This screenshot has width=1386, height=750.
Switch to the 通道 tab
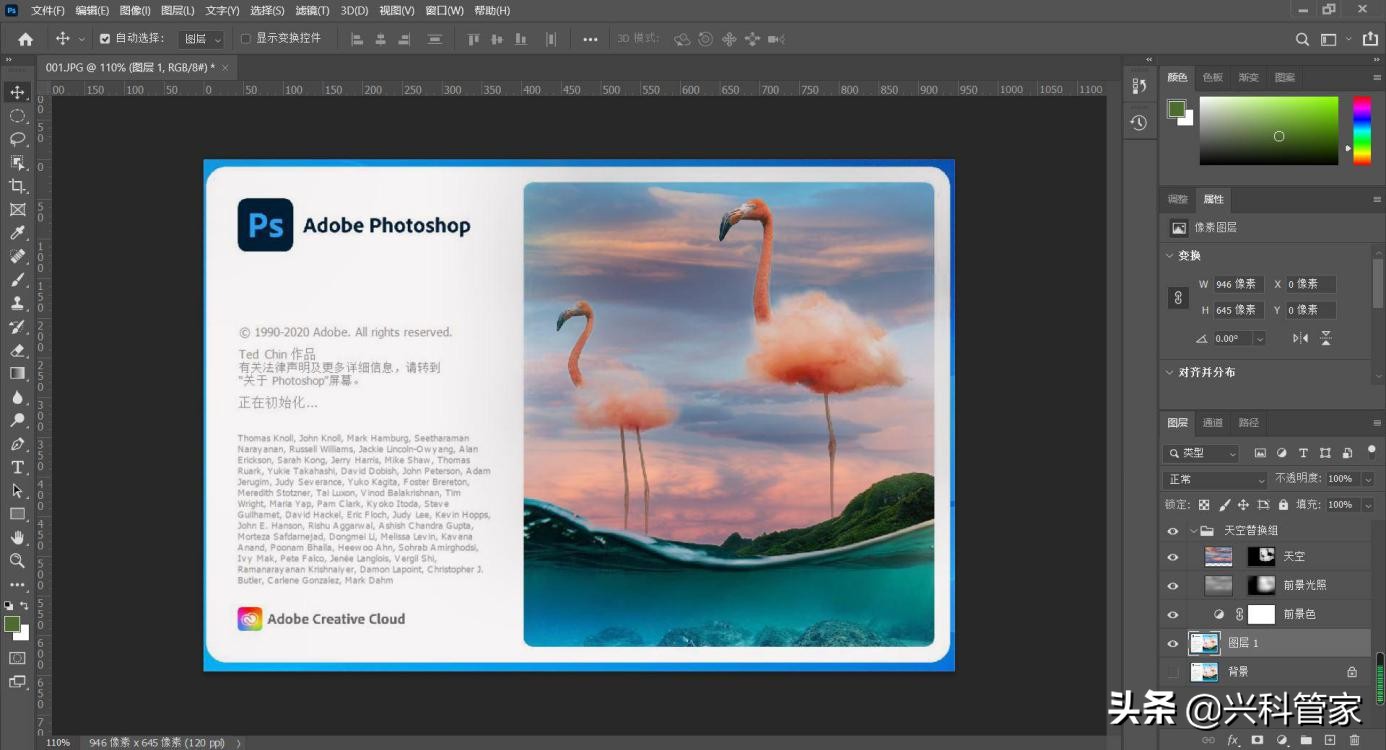[1213, 423]
